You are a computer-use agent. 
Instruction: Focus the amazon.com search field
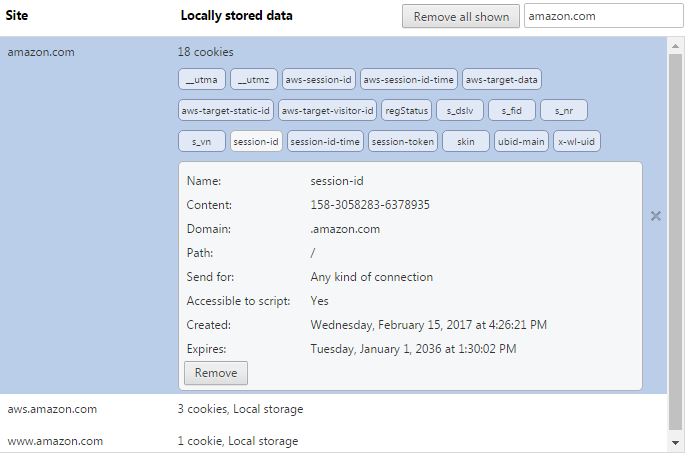[x=603, y=16]
